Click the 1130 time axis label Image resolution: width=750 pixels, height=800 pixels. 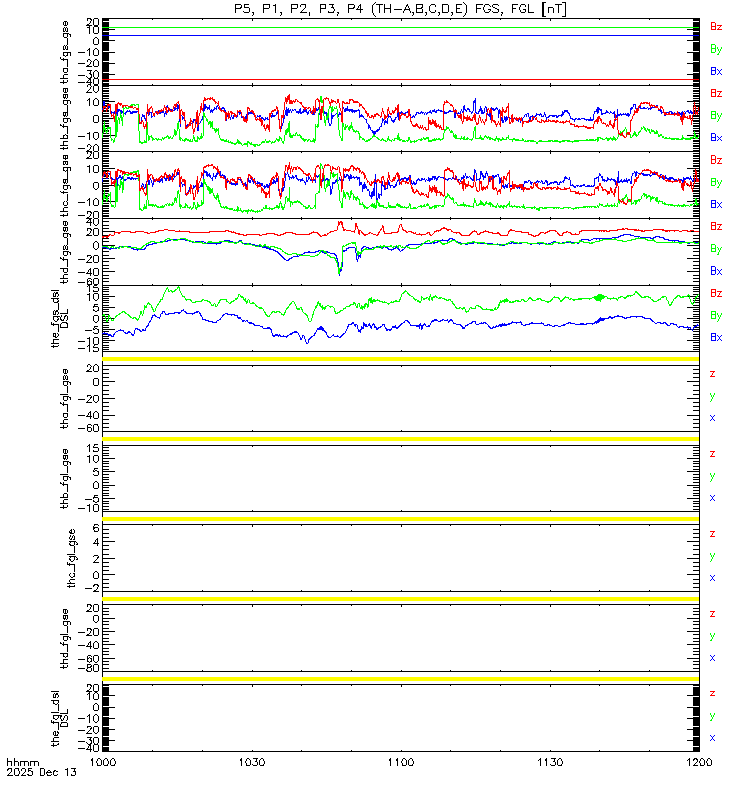(550, 762)
